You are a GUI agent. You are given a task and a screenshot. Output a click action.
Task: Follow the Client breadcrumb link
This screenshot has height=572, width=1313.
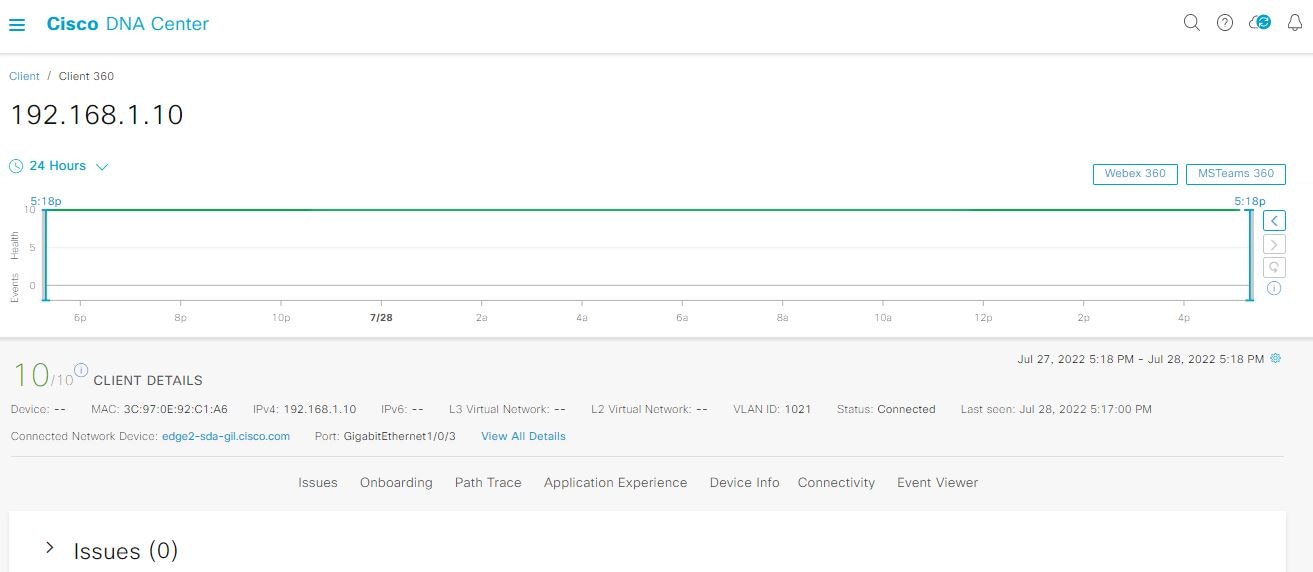(24, 76)
